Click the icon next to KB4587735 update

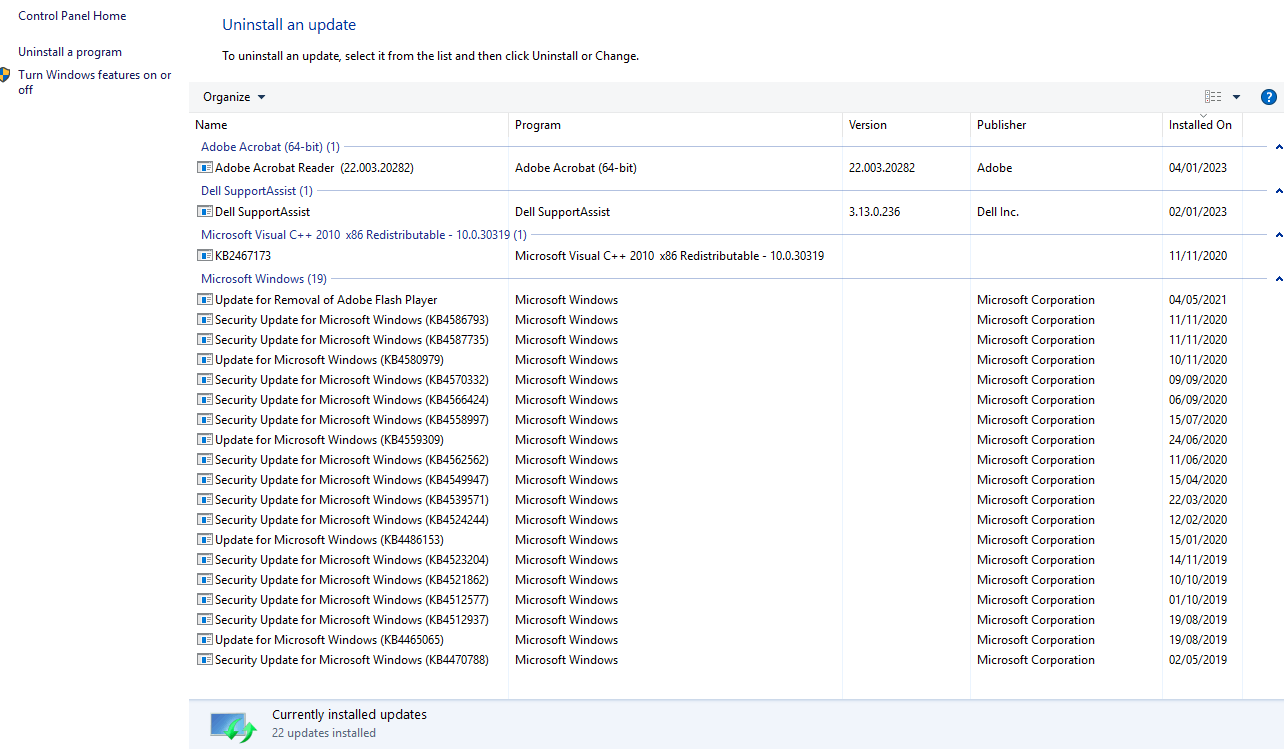[x=205, y=340]
